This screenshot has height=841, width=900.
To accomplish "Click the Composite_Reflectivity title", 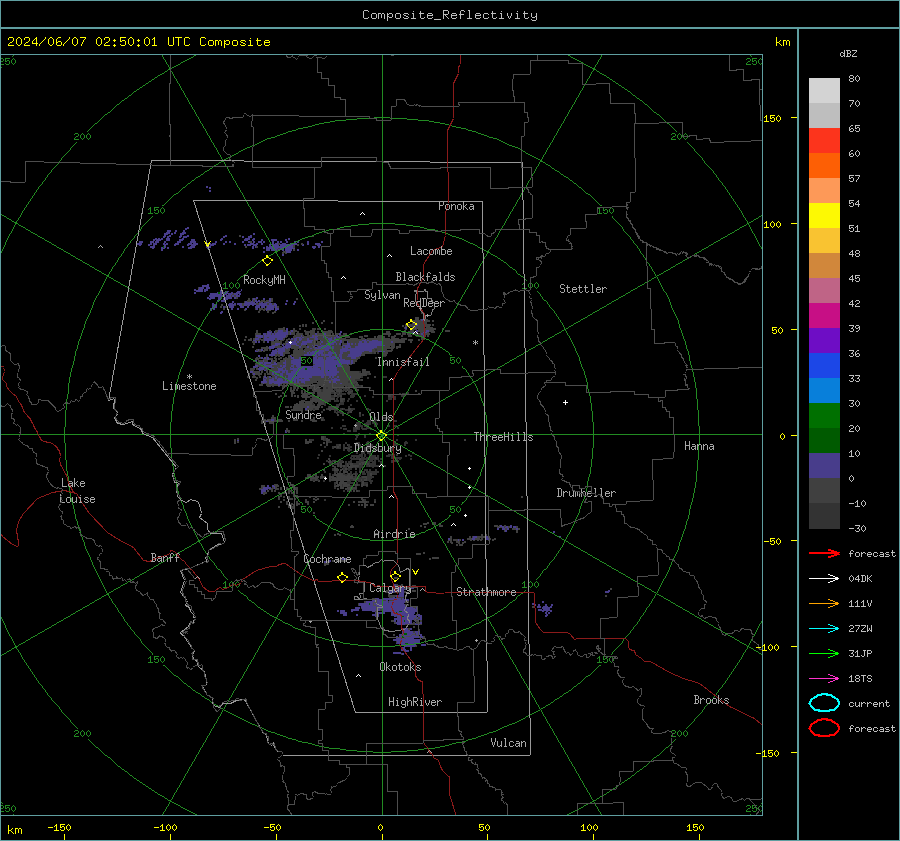I will tap(450, 15).
